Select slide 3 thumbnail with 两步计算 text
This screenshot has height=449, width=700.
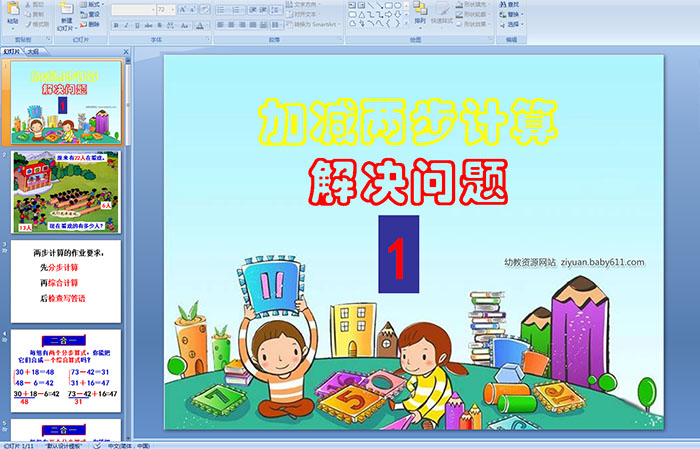point(65,281)
